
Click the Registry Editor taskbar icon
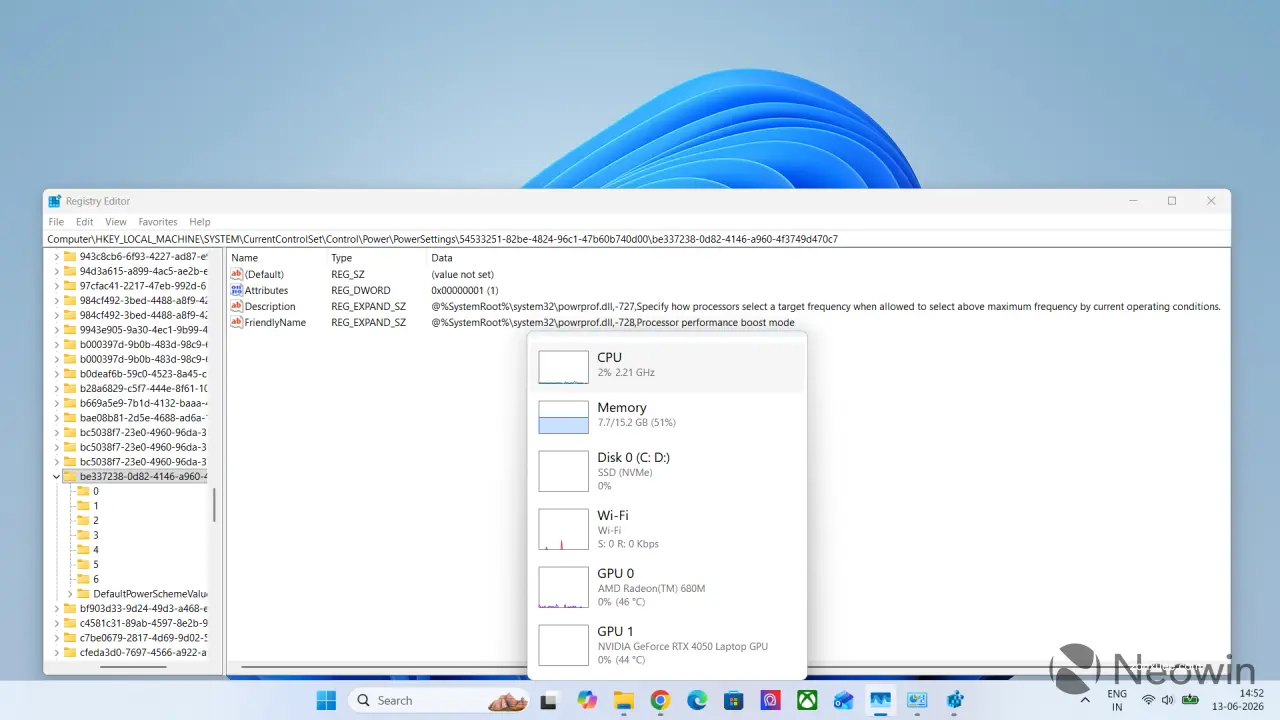[954, 700]
